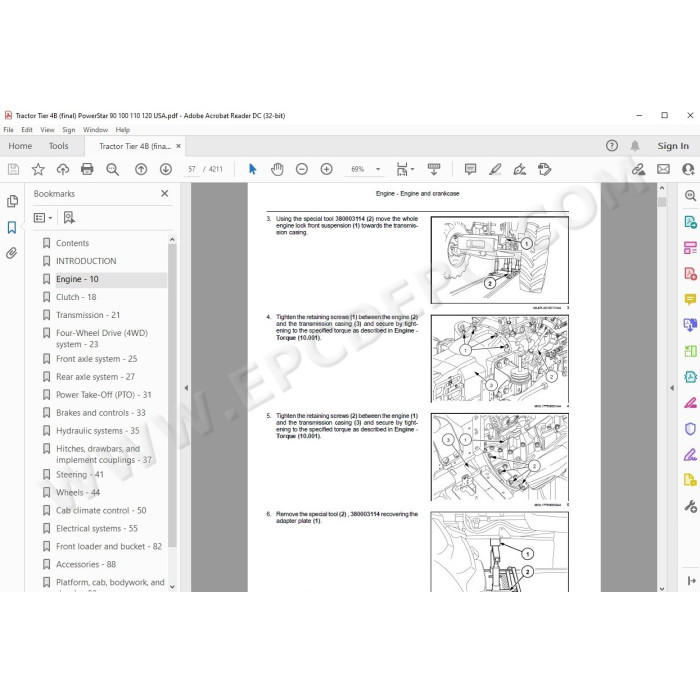The width and height of the screenshot is (700, 700).
Task: Open the Clutch - 18 bookmark
Action: [76, 297]
